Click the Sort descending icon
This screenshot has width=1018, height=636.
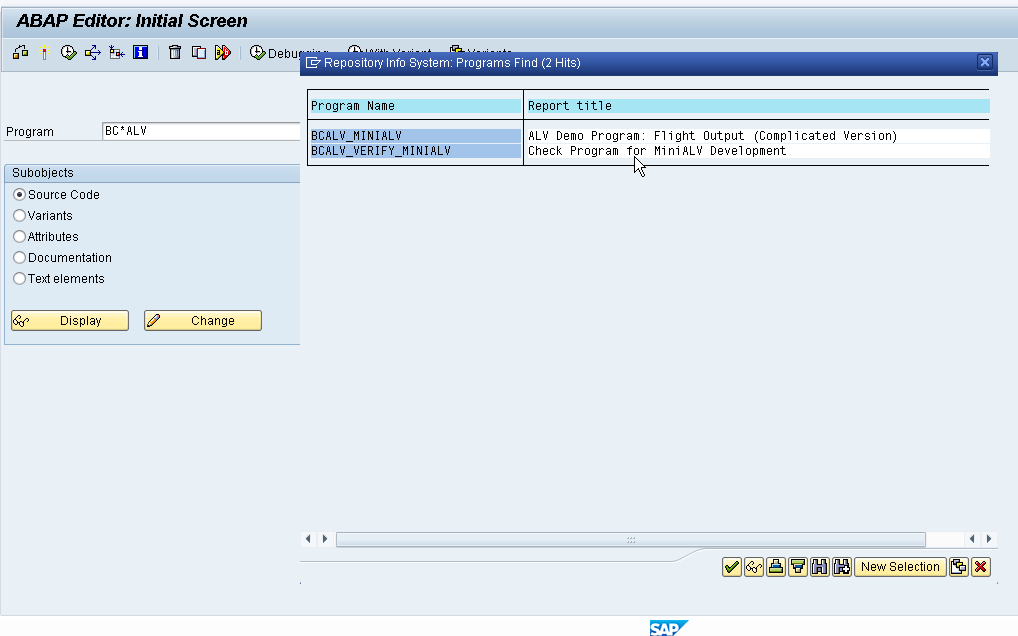[798, 567]
